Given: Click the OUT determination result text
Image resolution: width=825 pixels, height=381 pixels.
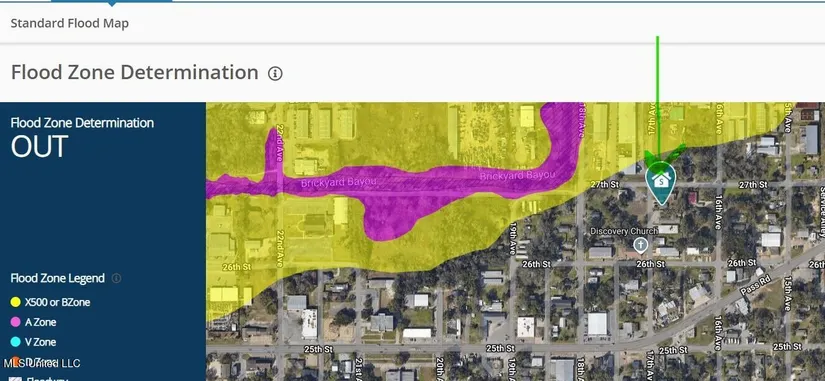Looking at the screenshot, I should tap(39, 147).
